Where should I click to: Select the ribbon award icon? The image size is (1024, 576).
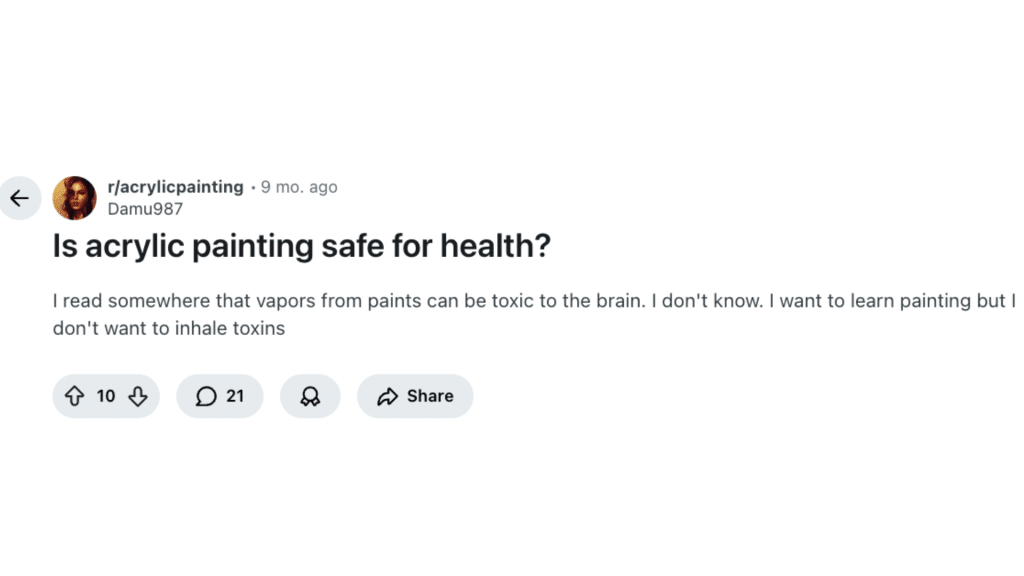(x=310, y=396)
